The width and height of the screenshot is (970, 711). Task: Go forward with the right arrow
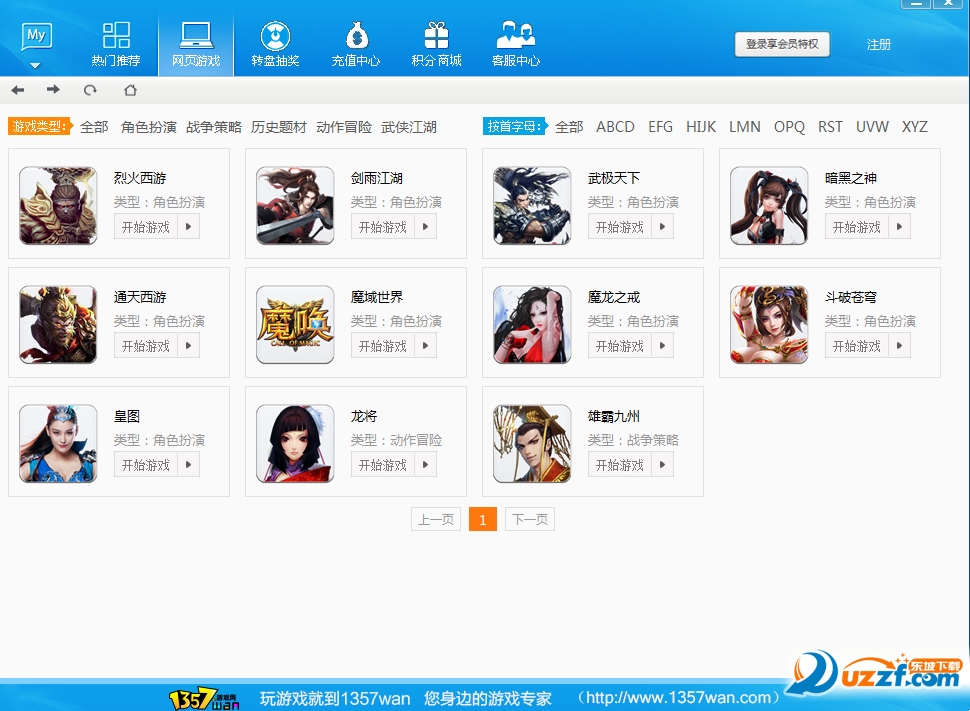pyautogui.click(x=53, y=90)
